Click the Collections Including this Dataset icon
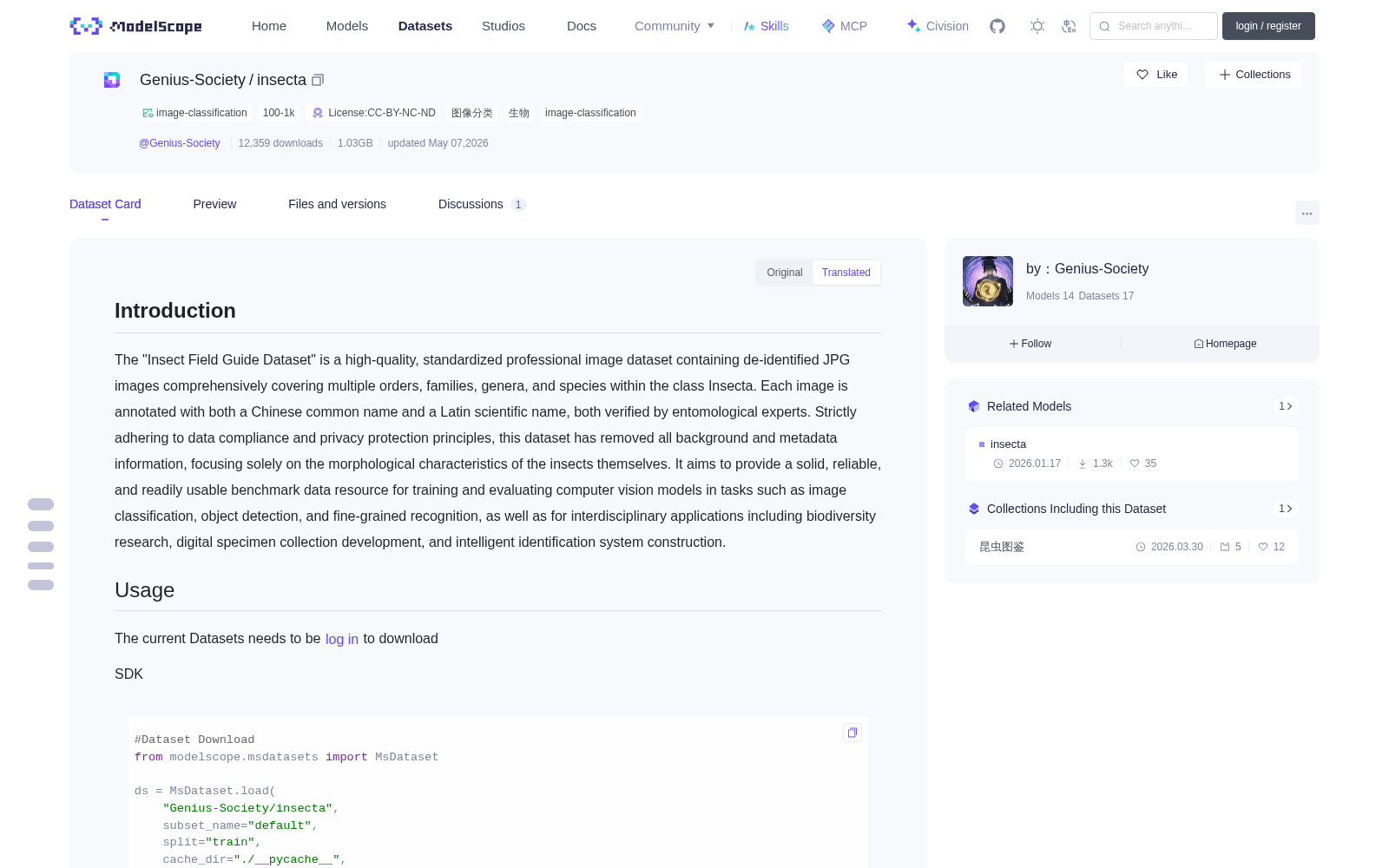Image resolution: width=1389 pixels, height=868 pixels. [974, 509]
